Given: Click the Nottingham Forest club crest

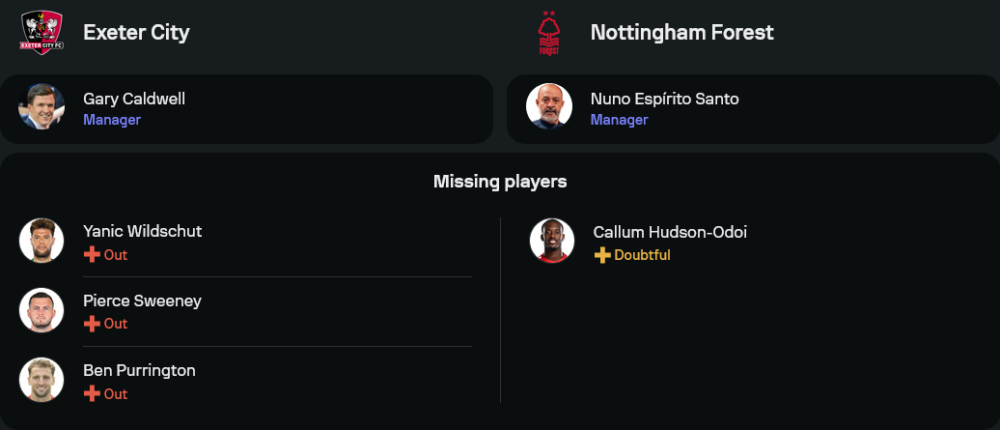Looking at the screenshot, I should pos(549,32).
